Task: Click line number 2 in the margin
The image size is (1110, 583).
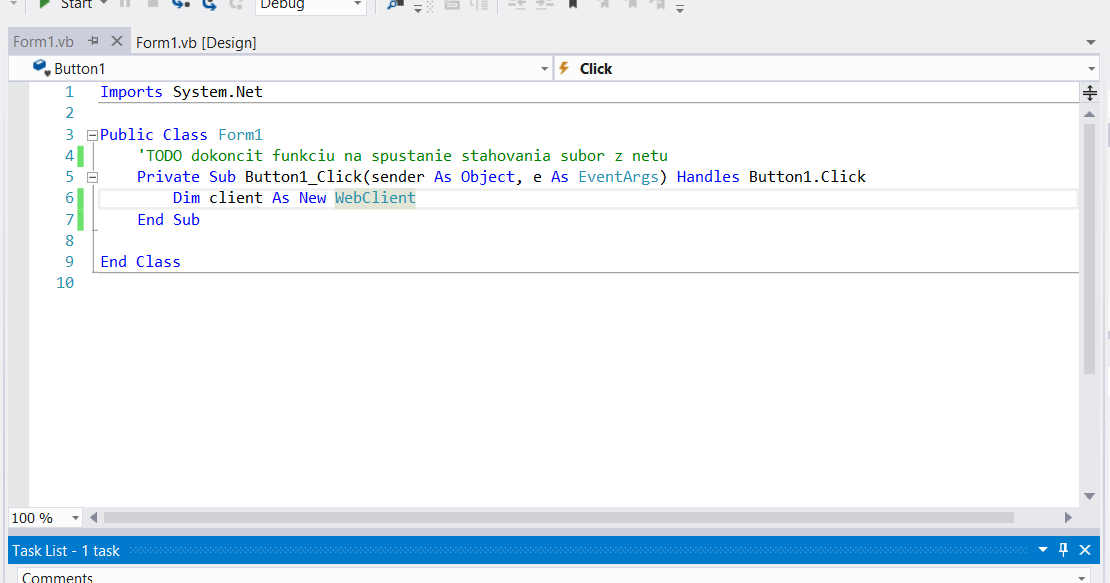Action: tap(69, 113)
